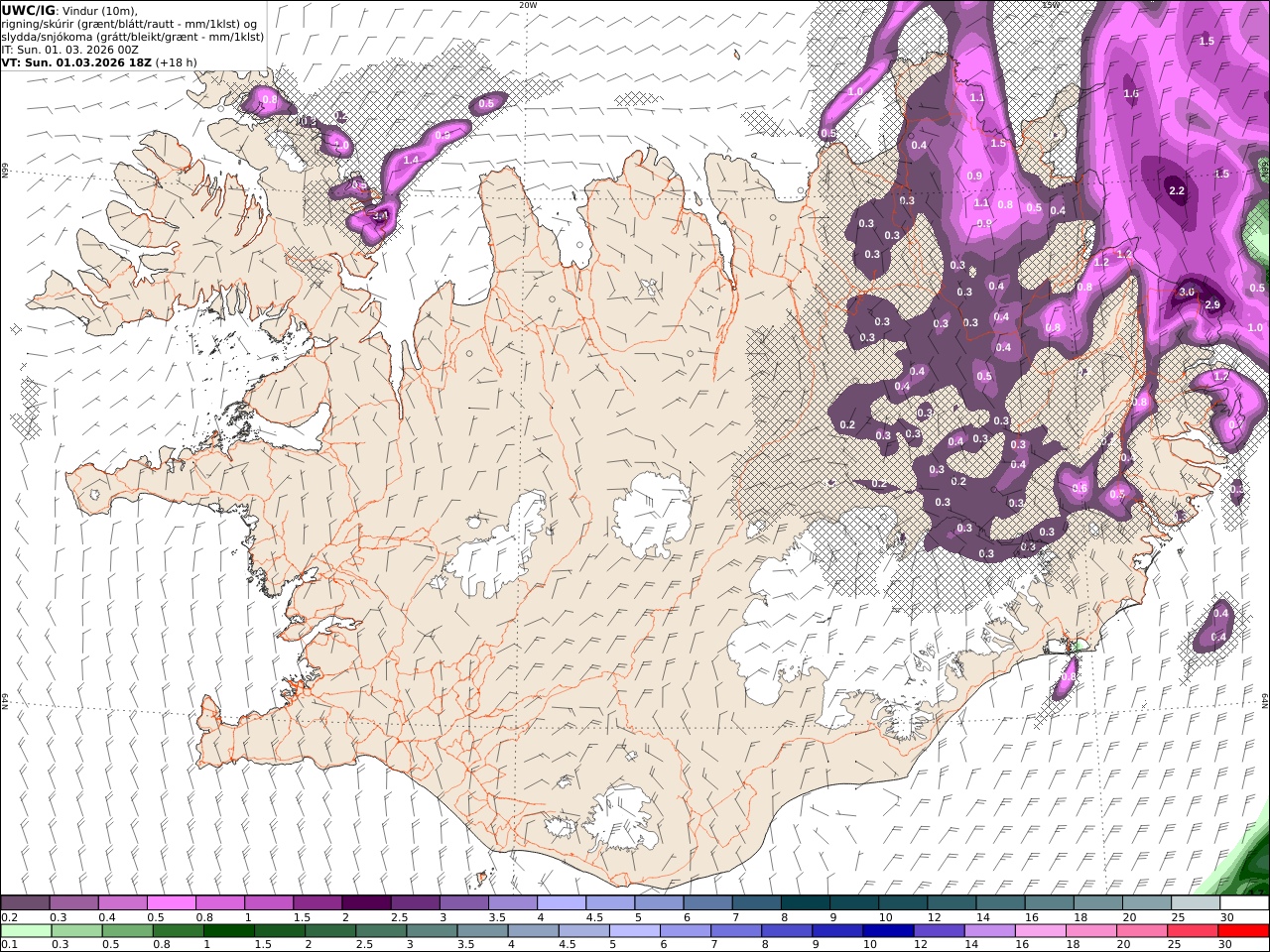Select the valid time line 'VT: Sun. 01.03.2026 18Z'

tap(76, 62)
